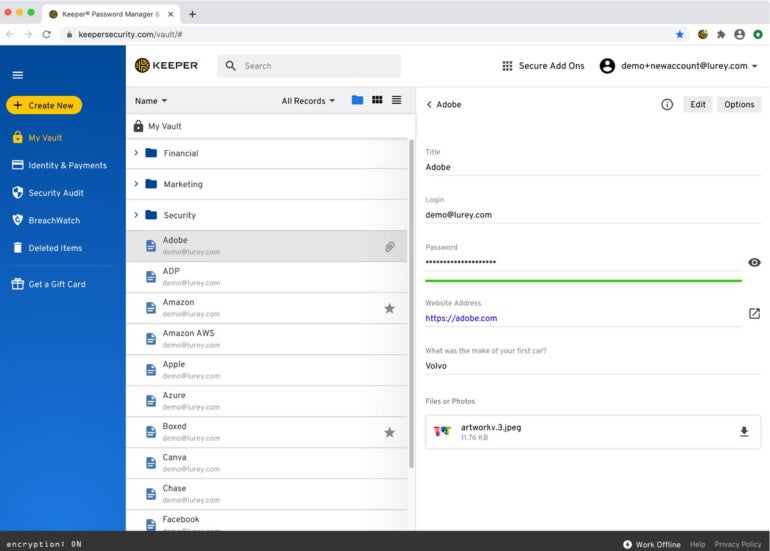This screenshot has width=770, height=551.
Task: Open the https://adobe.com link
Action: pyautogui.click(x=461, y=318)
